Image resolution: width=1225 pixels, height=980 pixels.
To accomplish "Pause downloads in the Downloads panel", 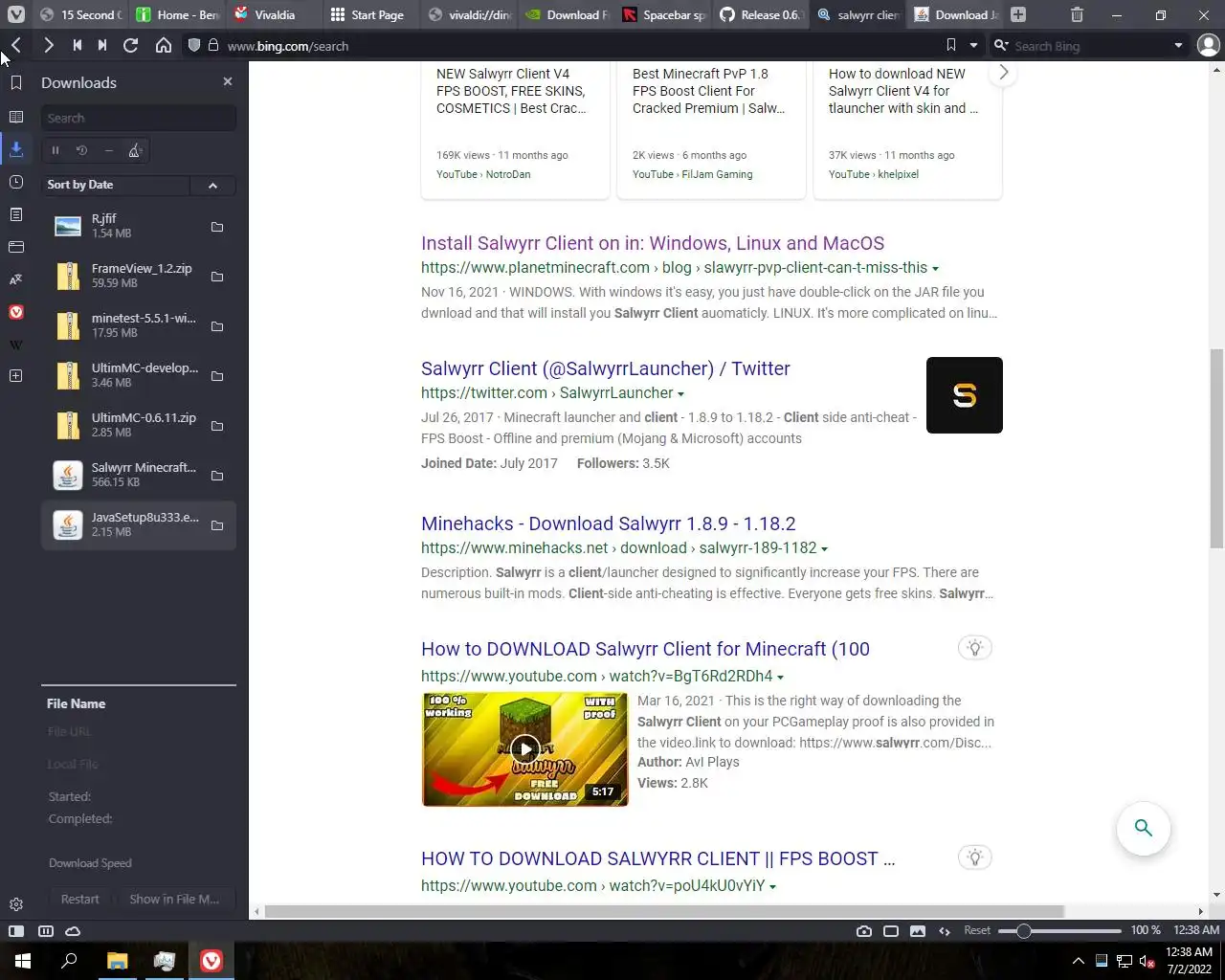I will tap(56, 150).
